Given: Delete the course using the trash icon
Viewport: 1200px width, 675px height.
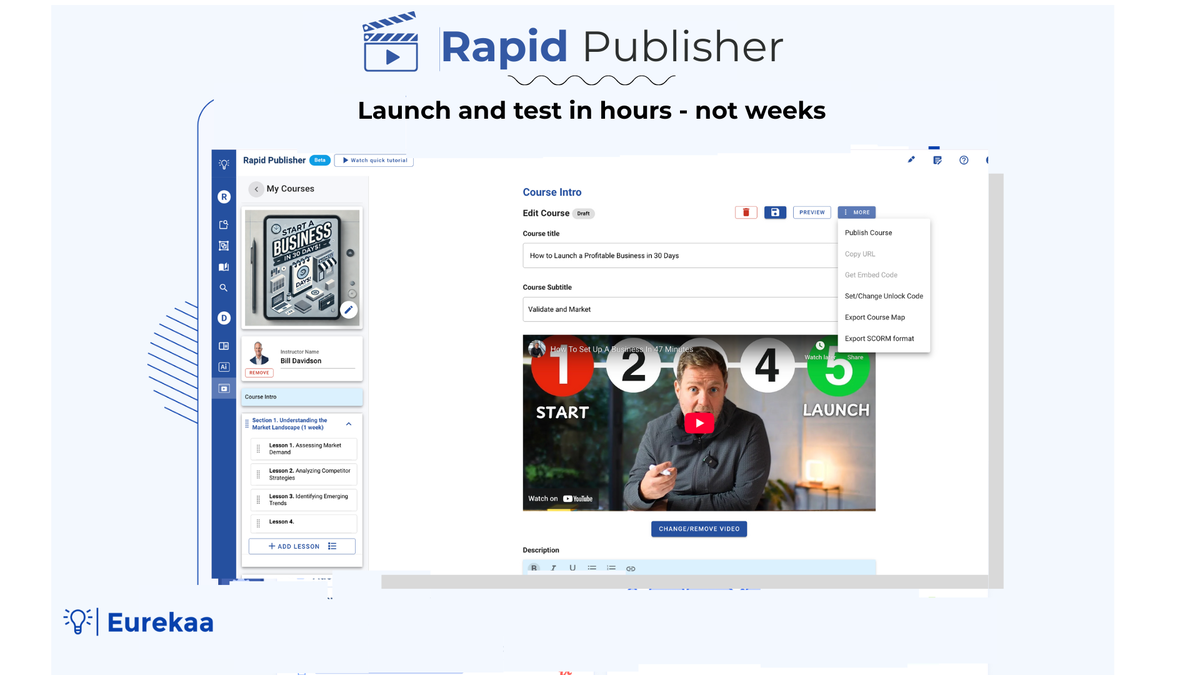Looking at the screenshot, I should [745, 212].
